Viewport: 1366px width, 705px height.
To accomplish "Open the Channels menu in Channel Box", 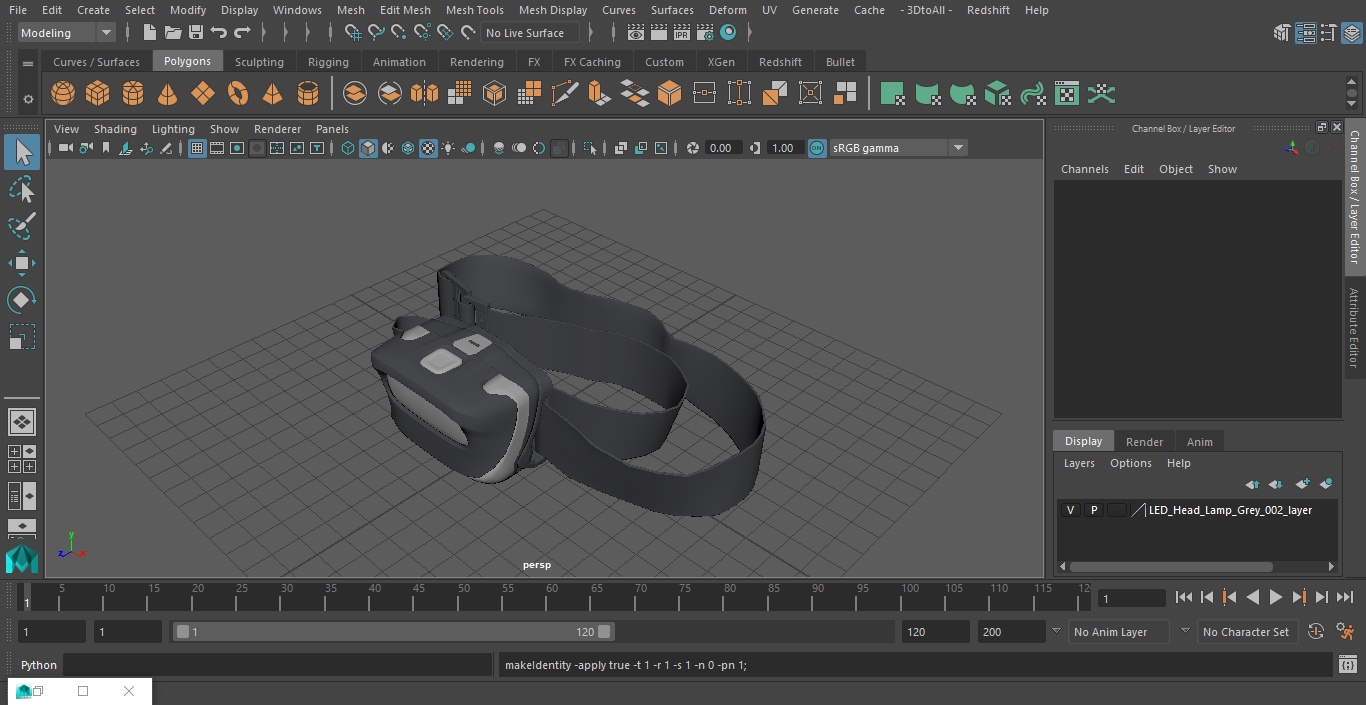I will click(1084, 169).
